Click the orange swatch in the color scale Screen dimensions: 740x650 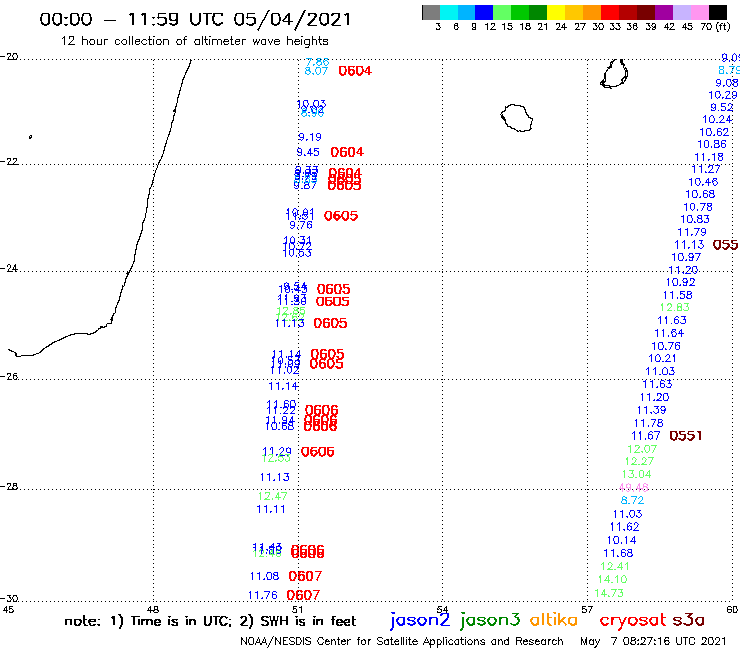click(592, 12)
